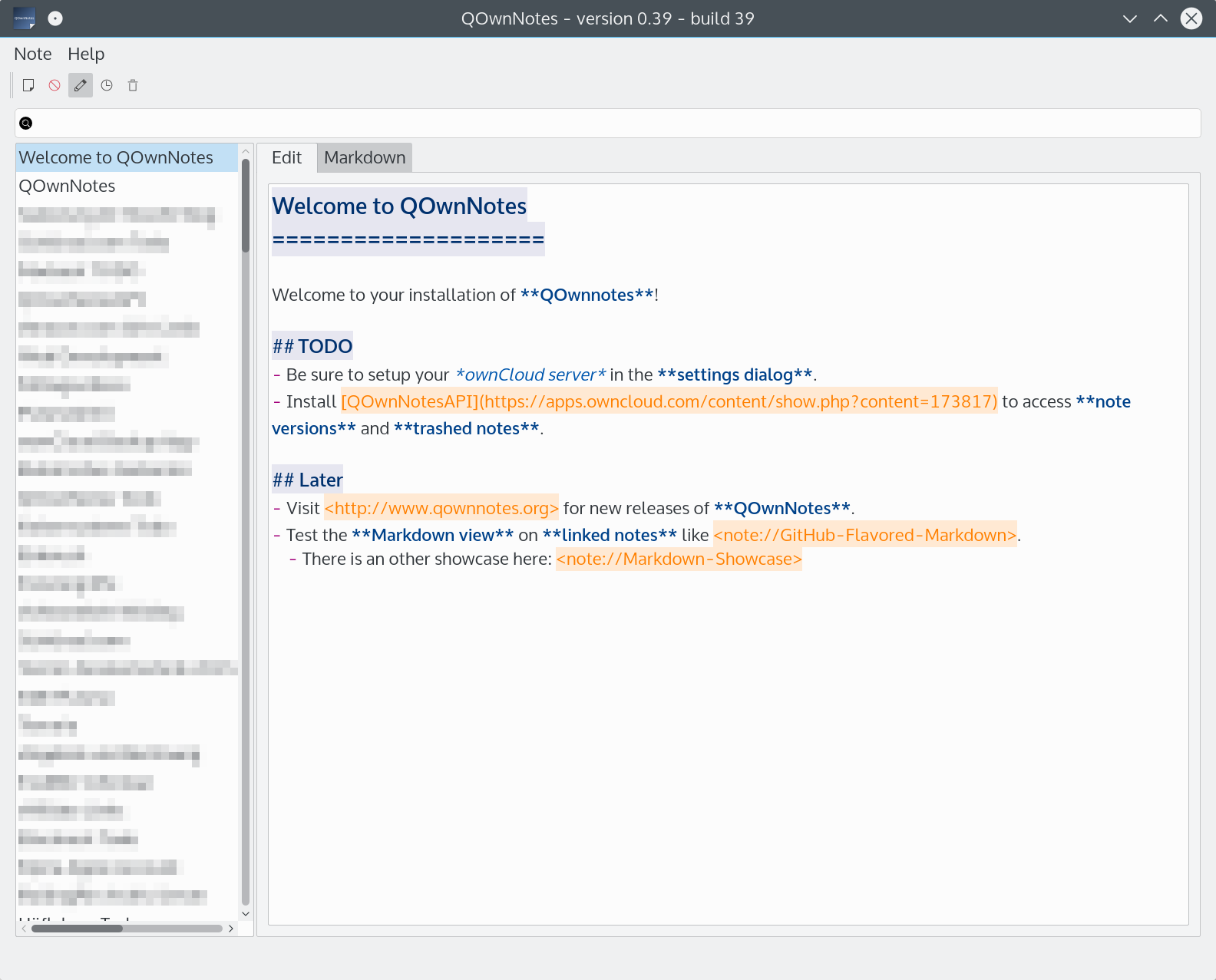
Task: Click the '**linked notes**' text
Action: tap(610, 535)
